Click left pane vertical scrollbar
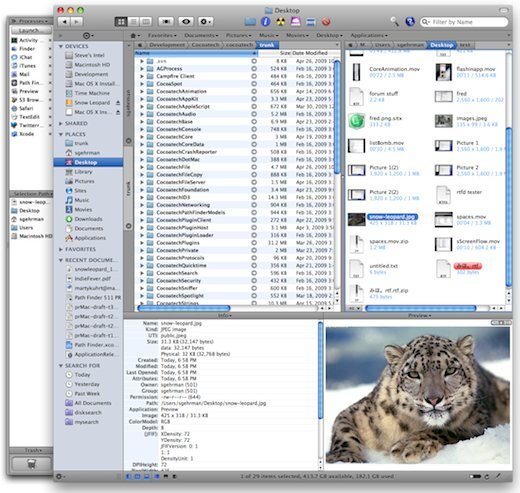Image resolution: width=520 pixels, height=493 pixels. 337,117
